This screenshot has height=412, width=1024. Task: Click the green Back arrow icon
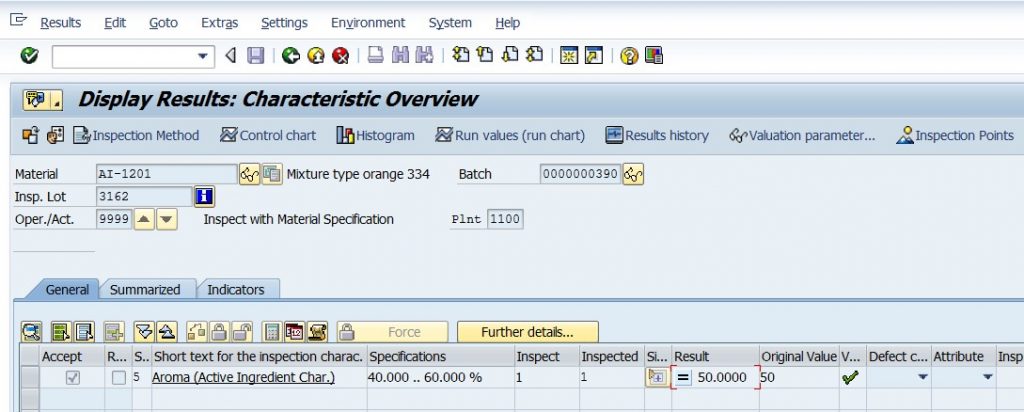pos(291,55)
